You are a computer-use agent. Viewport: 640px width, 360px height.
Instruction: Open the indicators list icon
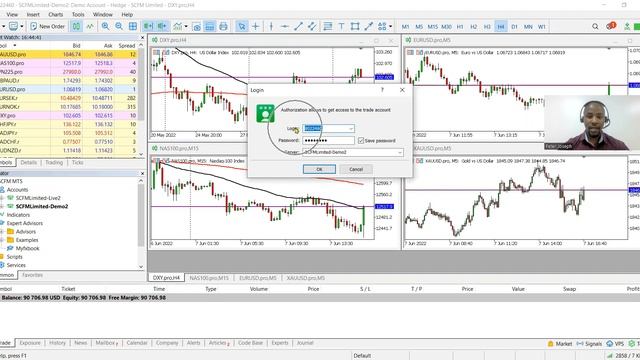178,26
